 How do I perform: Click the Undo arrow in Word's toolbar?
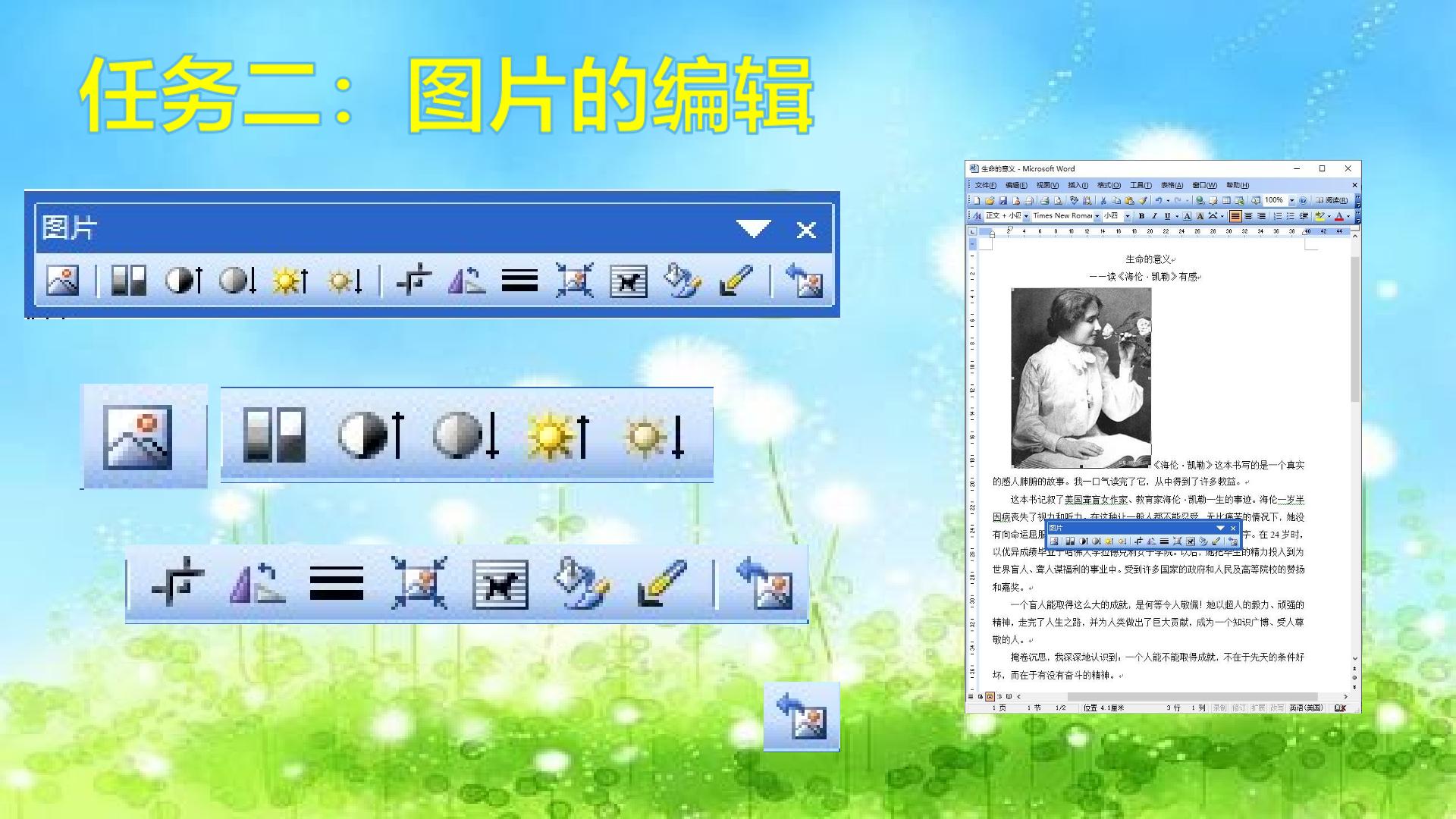[1159, 200]
